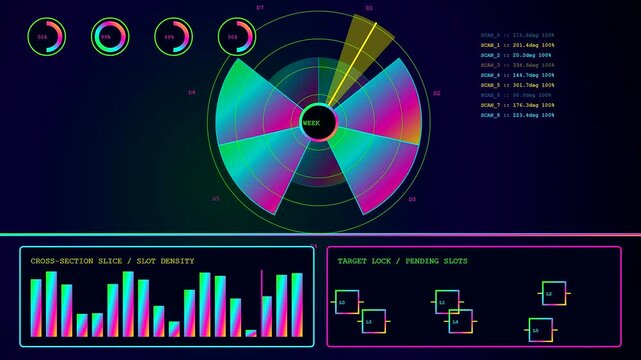
Task: Click the CROSS-SECTION SLICE / SLOT DENSITY title
Action: pyautogui.click(x=112, y=261)
